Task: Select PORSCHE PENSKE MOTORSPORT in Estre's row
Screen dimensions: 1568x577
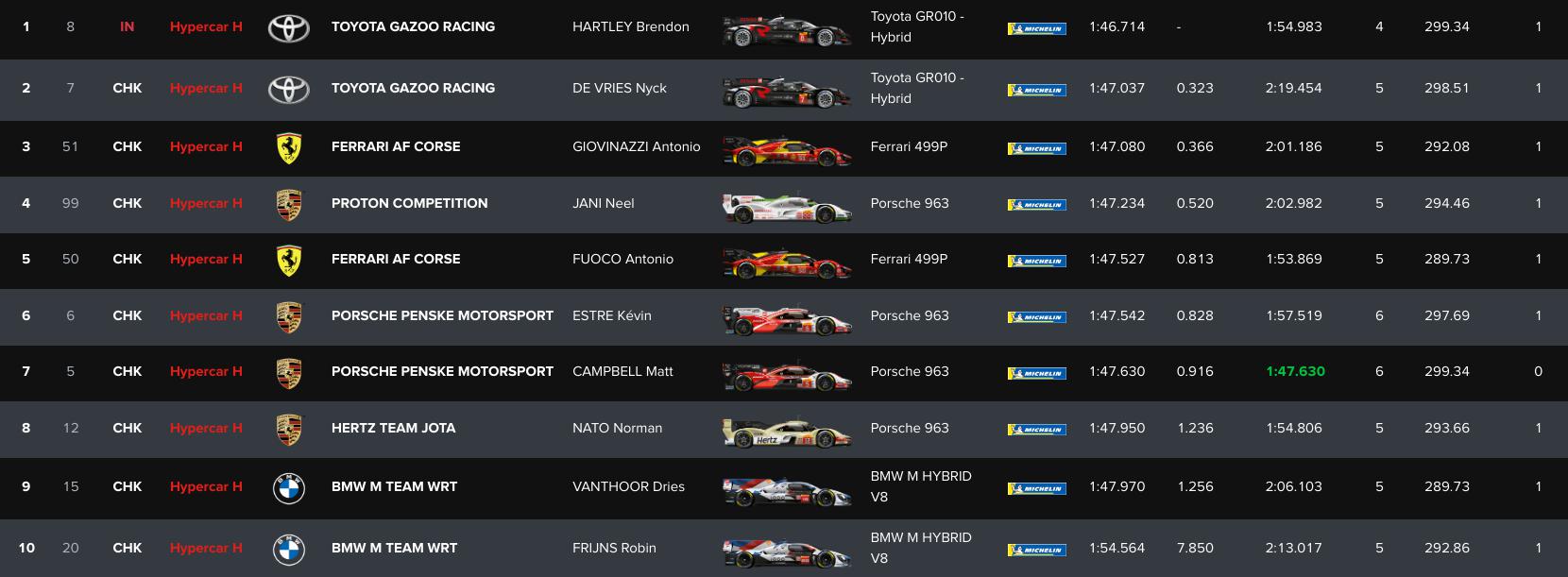Action: (442, 315)
